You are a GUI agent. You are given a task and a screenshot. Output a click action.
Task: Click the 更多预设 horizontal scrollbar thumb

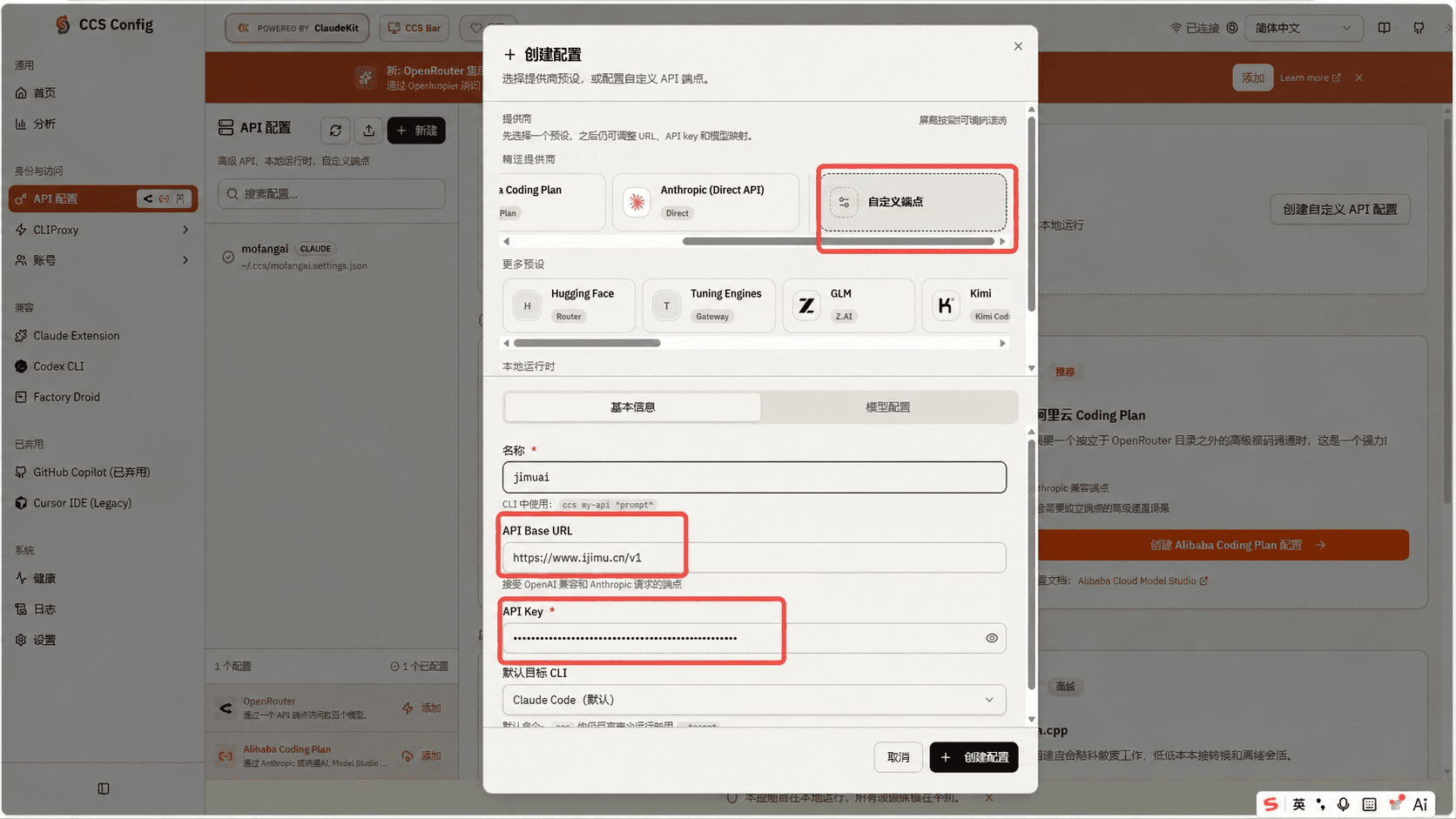[x=587, y=343]
